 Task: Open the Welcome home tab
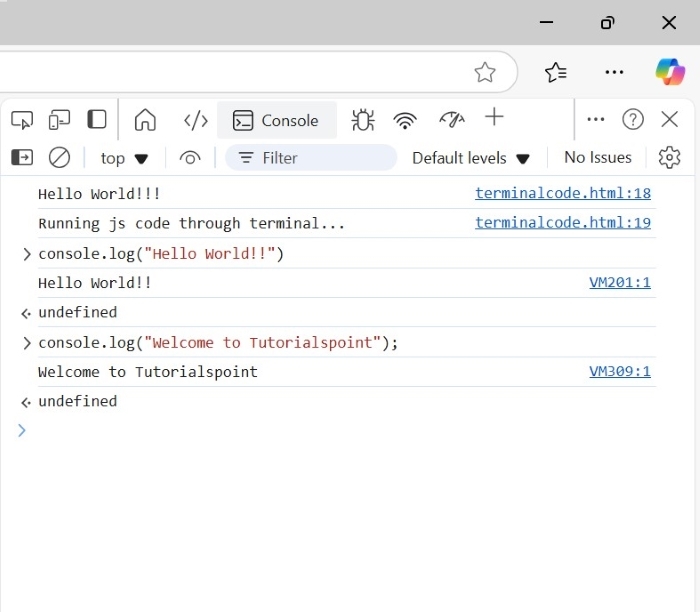[145, 120]
